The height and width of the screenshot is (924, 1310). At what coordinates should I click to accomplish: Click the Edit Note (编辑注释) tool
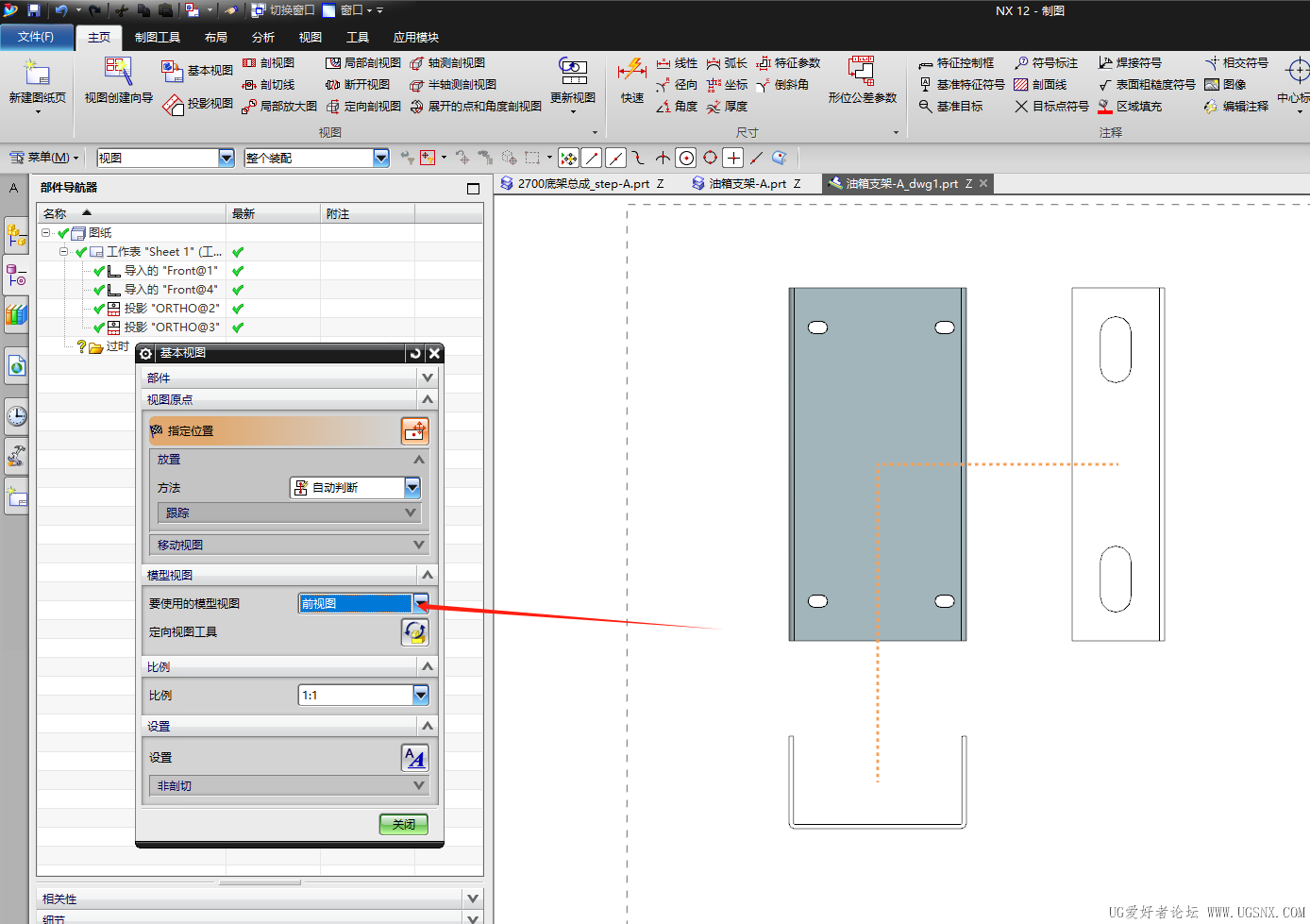tap(1236, 107)
